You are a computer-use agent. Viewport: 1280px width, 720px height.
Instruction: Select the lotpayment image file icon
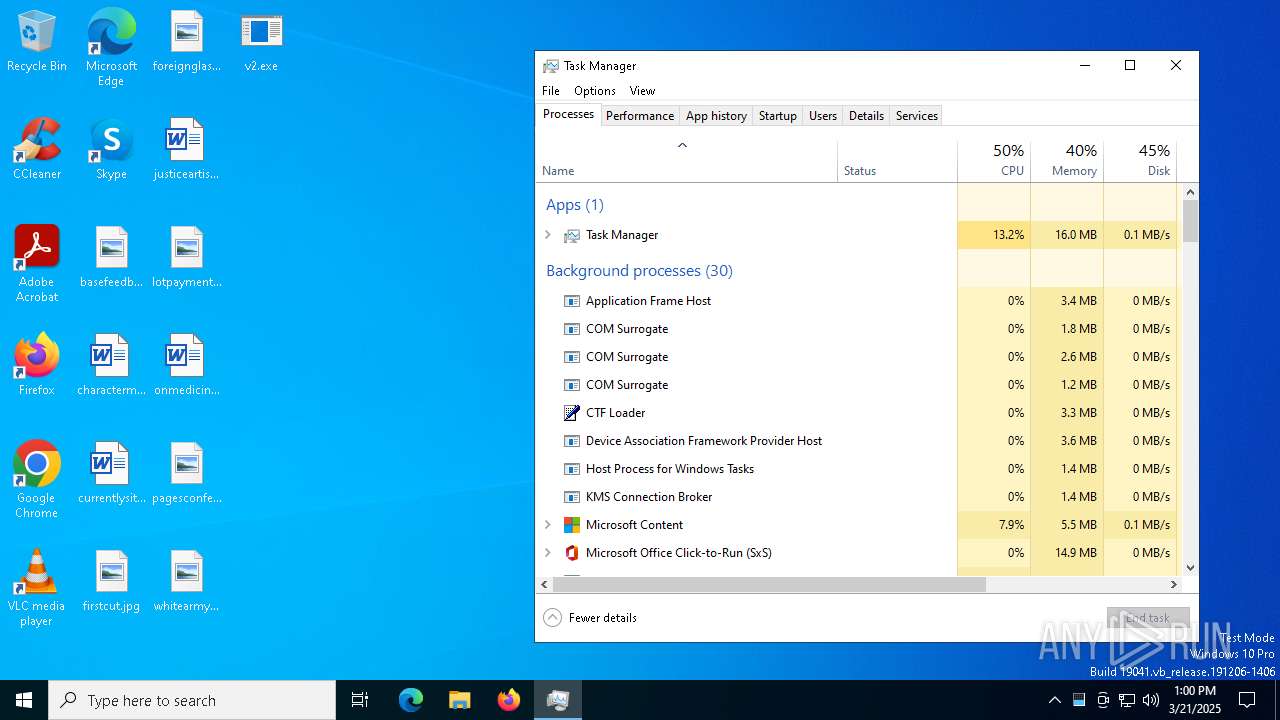click(186, 248)
